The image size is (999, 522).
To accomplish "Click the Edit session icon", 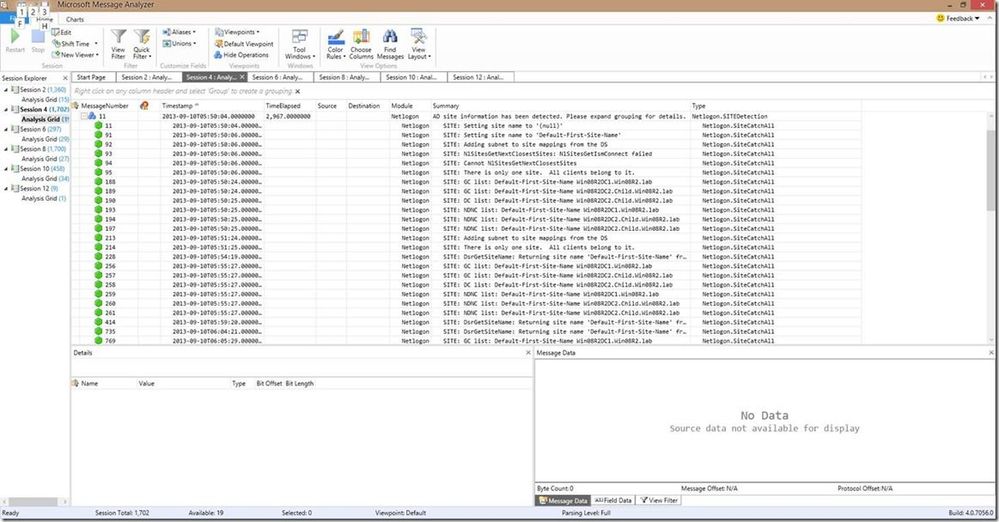I will pos(62,33).
